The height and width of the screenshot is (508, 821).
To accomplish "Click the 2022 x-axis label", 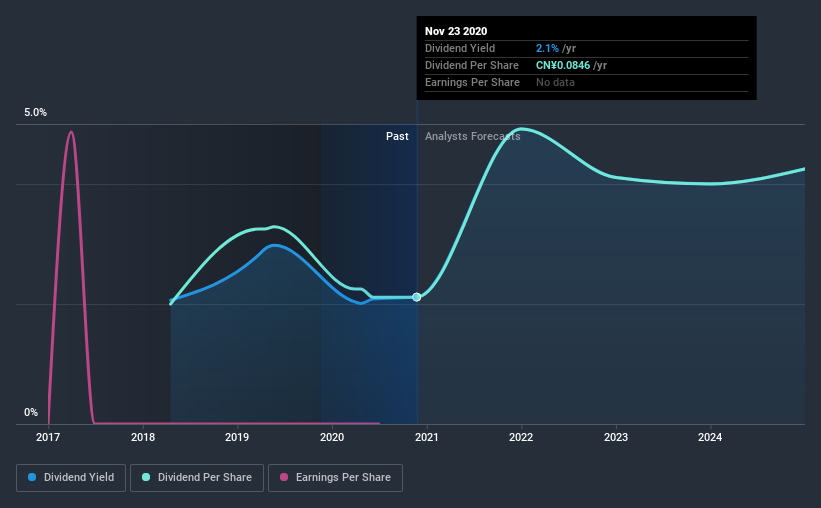I will pyautogui.click(x=521, y=437).
